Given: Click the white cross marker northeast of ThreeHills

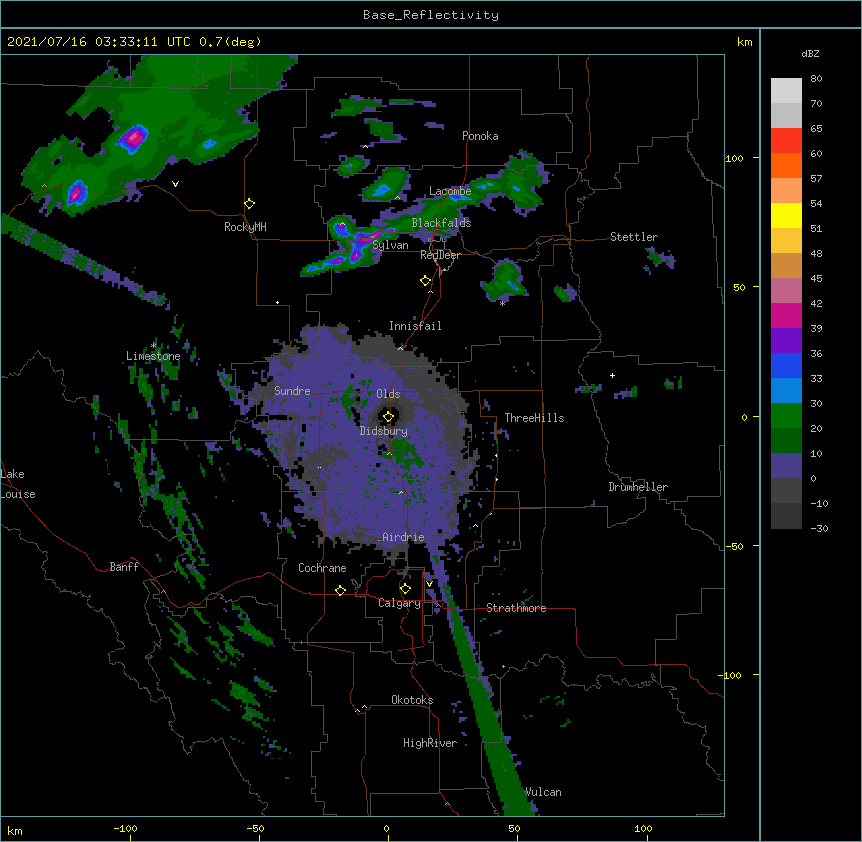Looking at the screenshot, I should pos(612,375).
